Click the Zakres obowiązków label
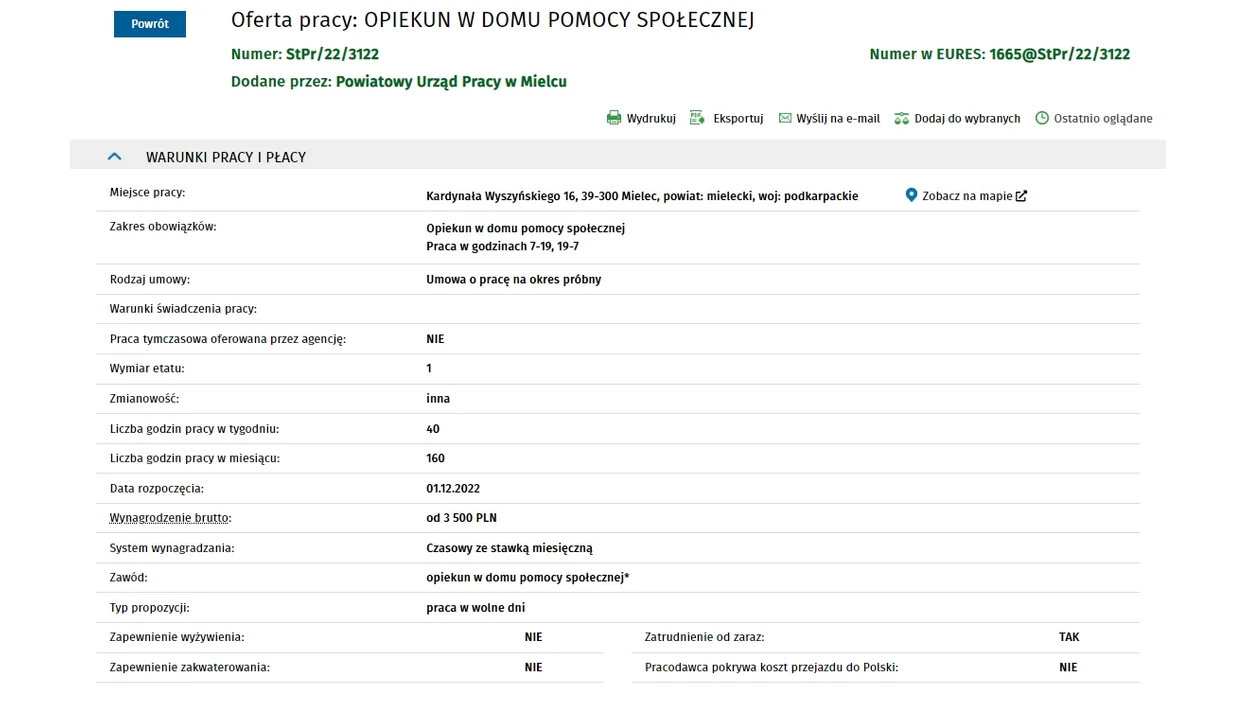The image size is (1236, 720). click(x=163, y=226)
